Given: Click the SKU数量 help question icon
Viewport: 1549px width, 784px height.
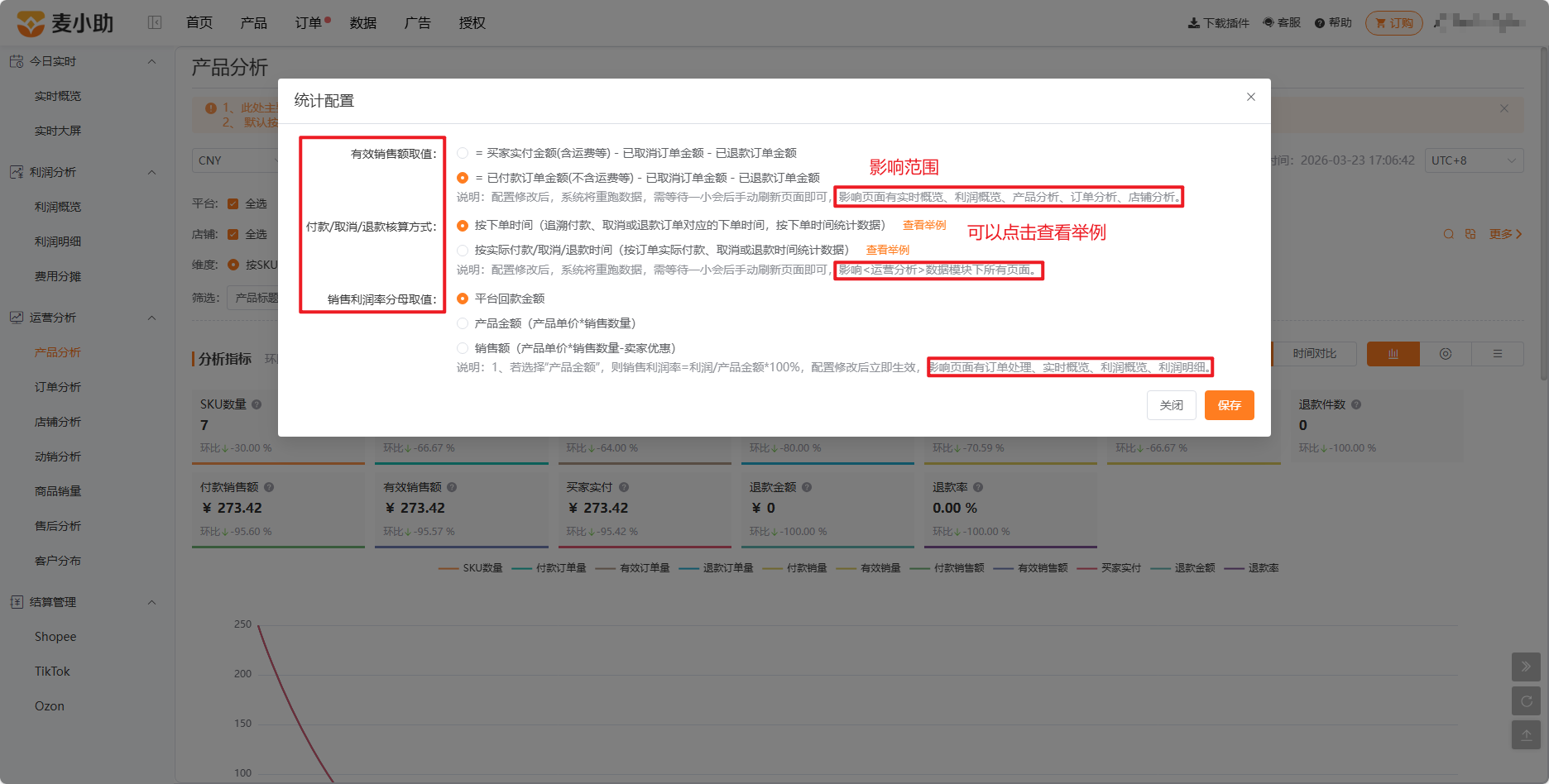Looking at the screenshot, I should pos(257,404).
